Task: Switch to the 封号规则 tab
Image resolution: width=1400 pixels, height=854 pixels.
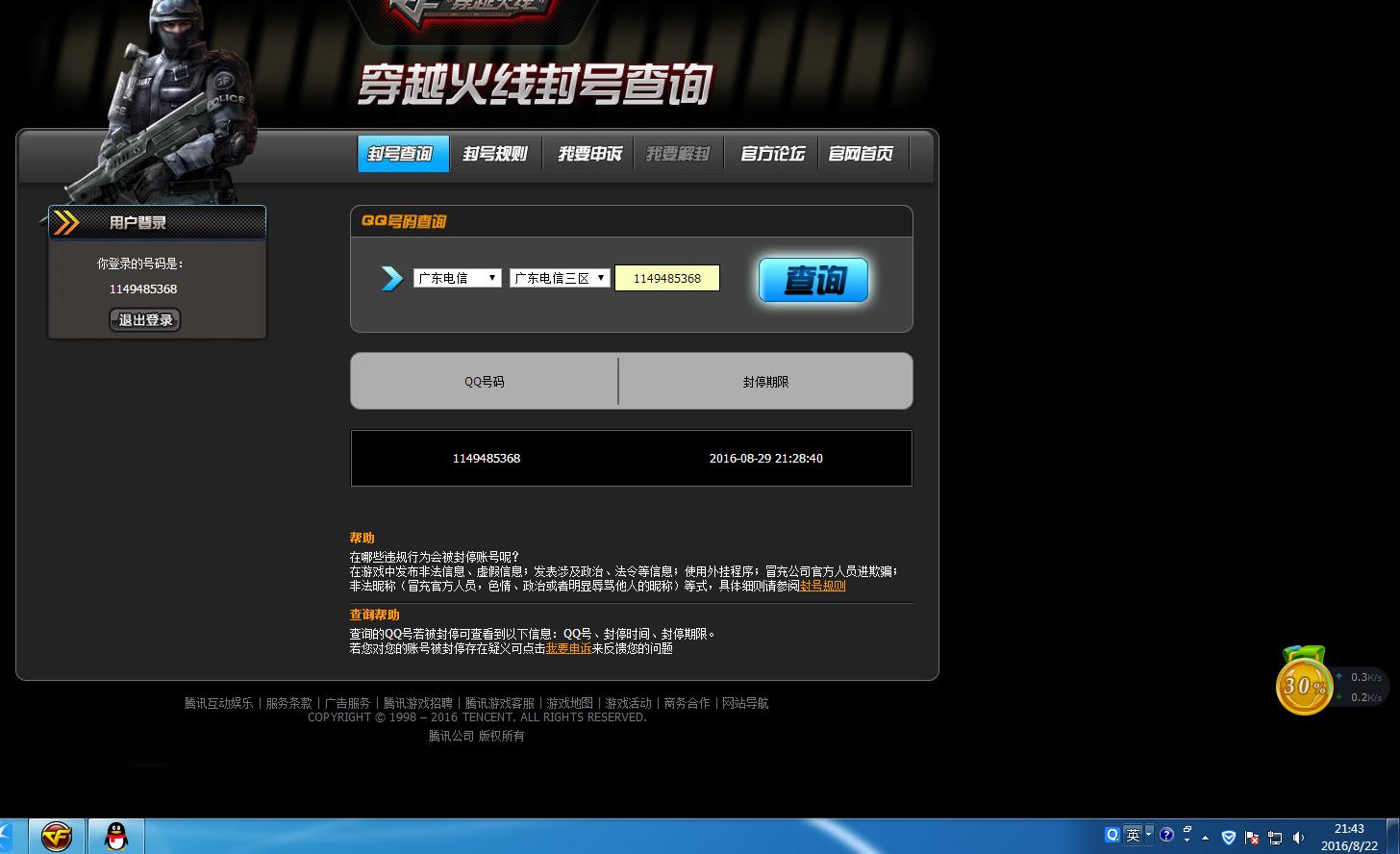Action: [495, 154]
